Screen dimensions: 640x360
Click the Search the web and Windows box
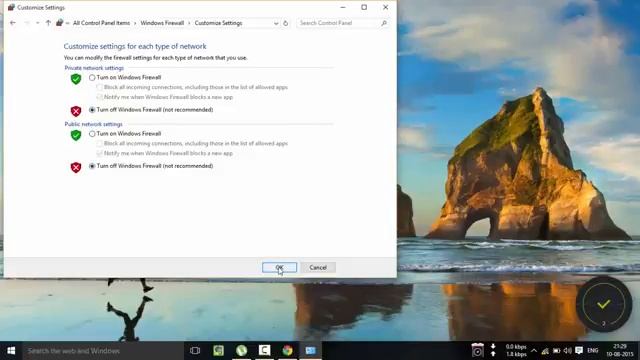point(103,351)
